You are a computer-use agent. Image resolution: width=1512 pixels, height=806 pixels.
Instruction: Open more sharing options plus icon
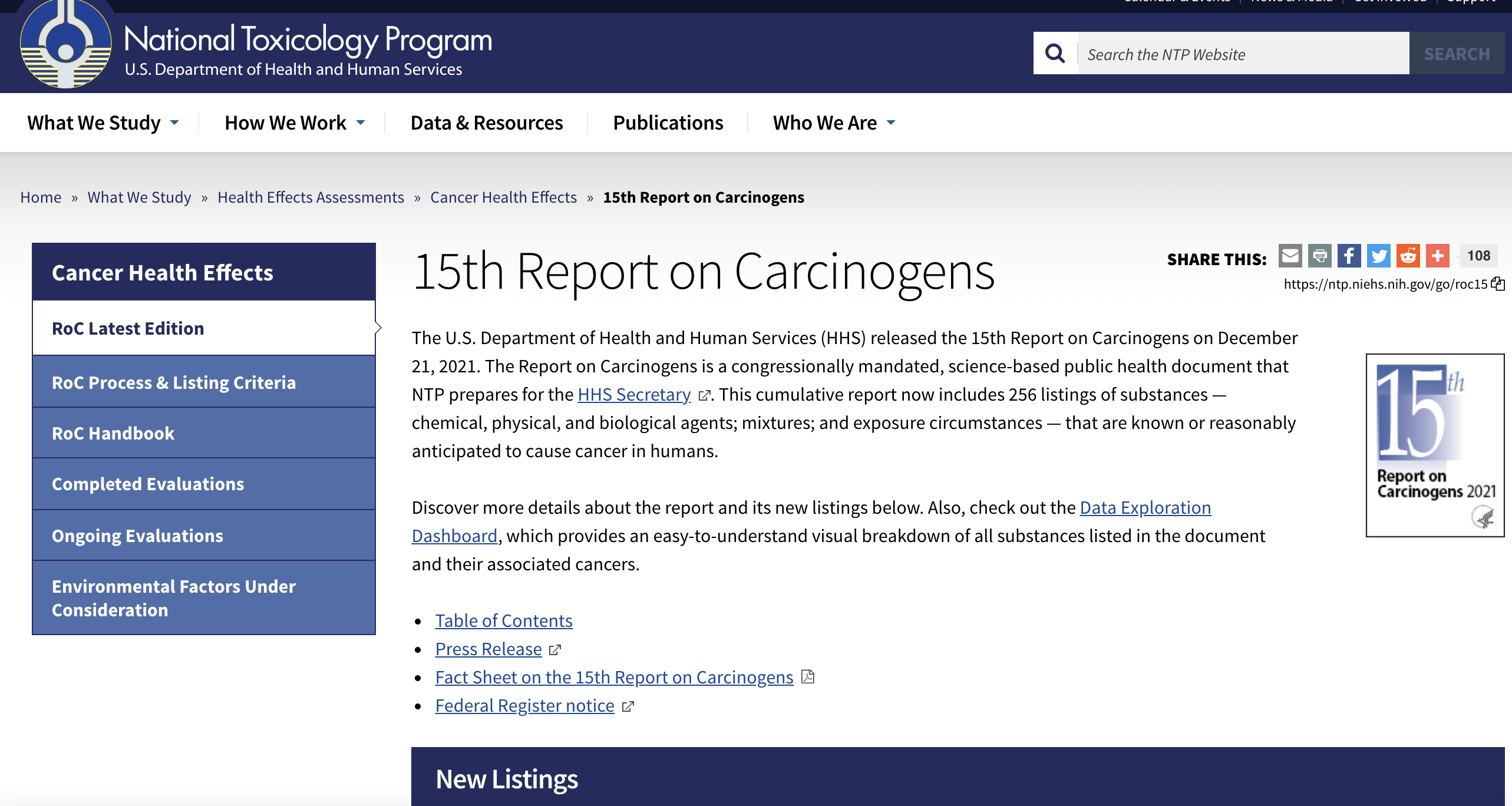1437,256
